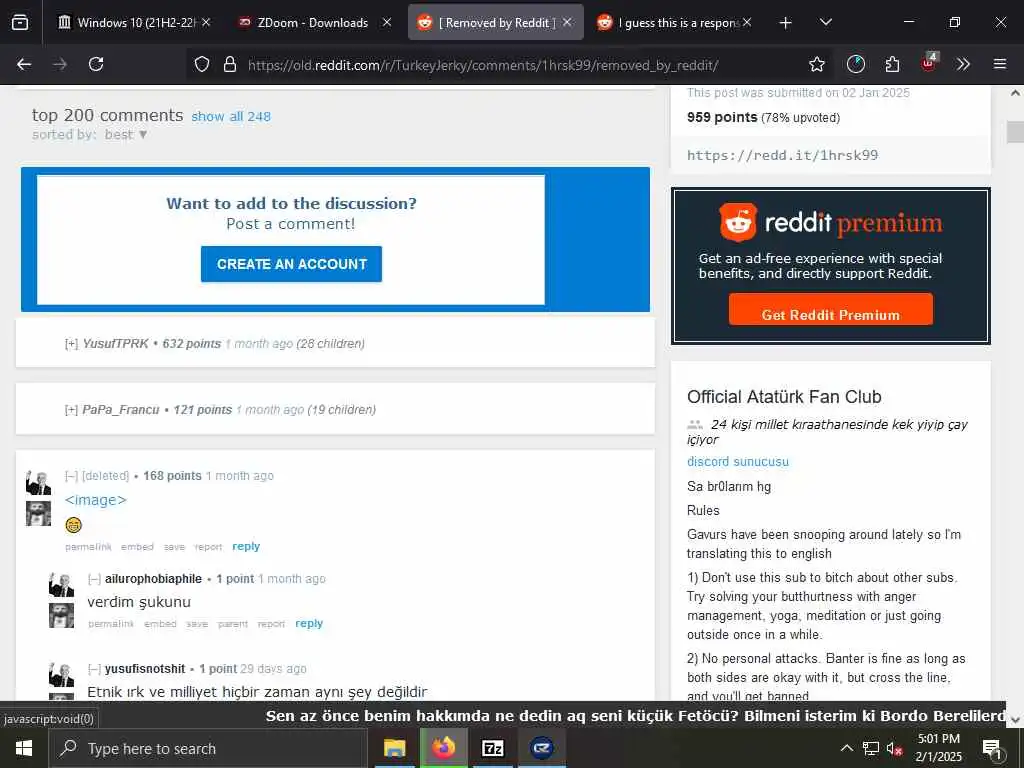List all tabs with the dropdown chevron
This screenshot has width=1024, height=768.
point(825,22)
